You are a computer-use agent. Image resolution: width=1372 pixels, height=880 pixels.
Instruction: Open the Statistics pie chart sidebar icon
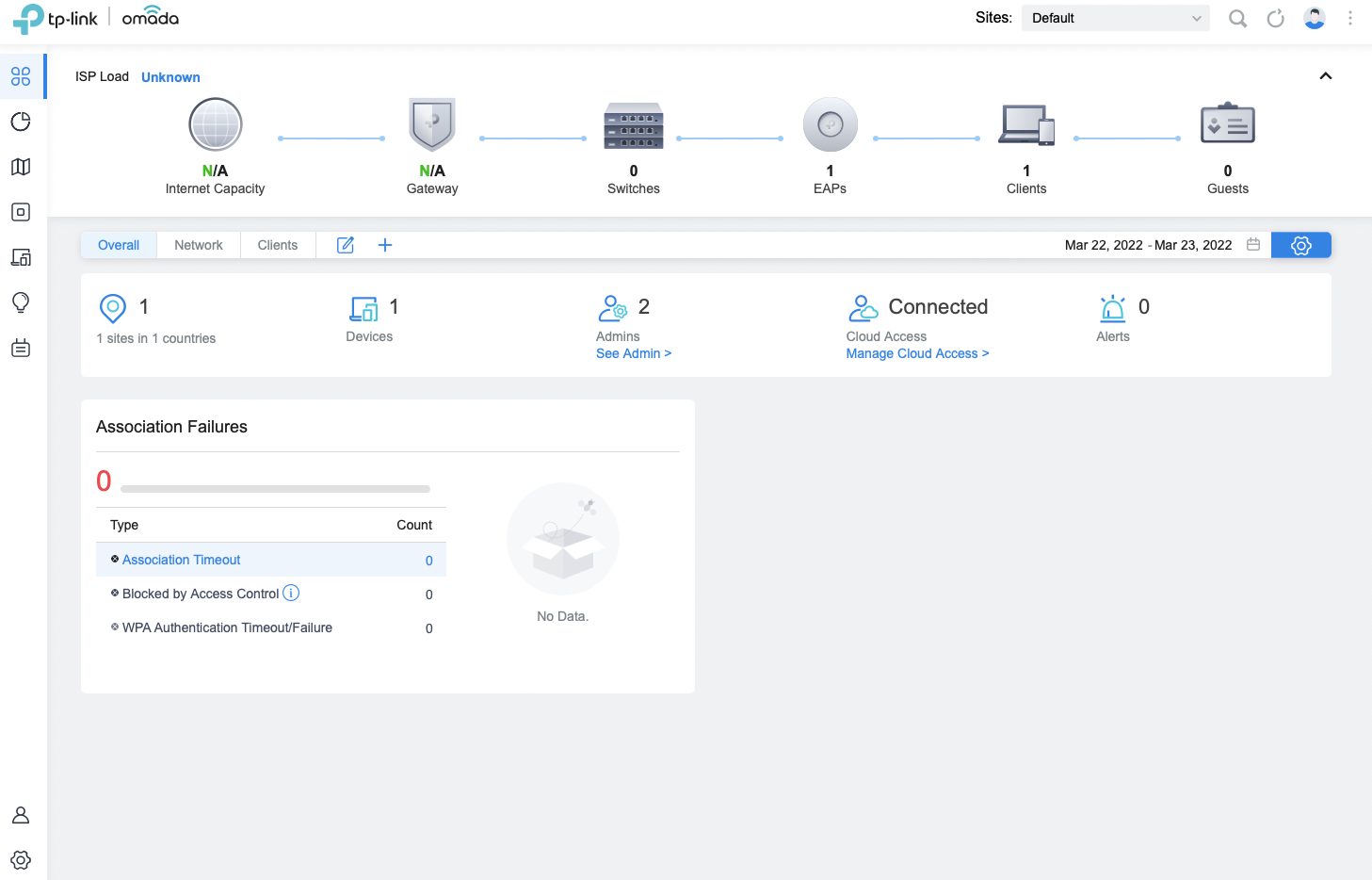pos(21,122)
